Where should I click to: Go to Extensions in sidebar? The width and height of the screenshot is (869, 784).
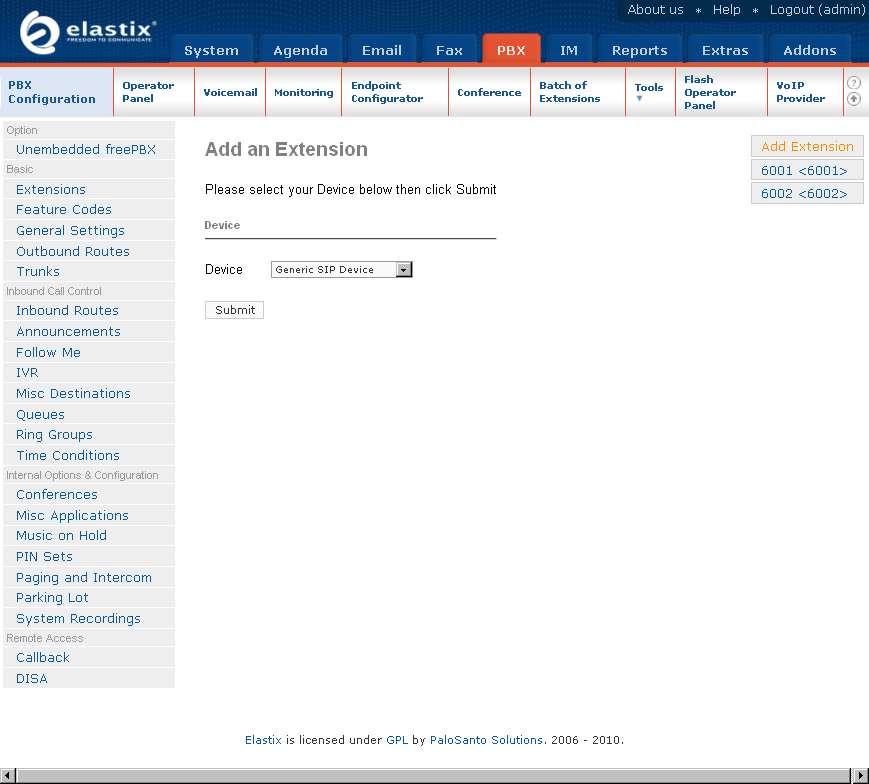89,189
